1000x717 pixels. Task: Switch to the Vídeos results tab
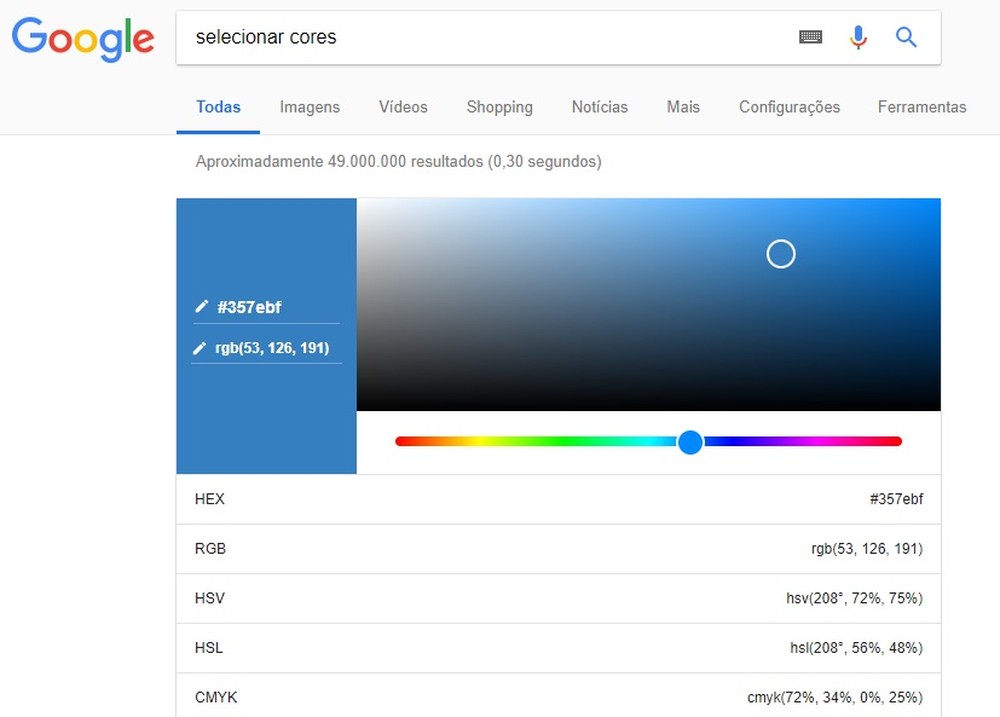[402, 107]
